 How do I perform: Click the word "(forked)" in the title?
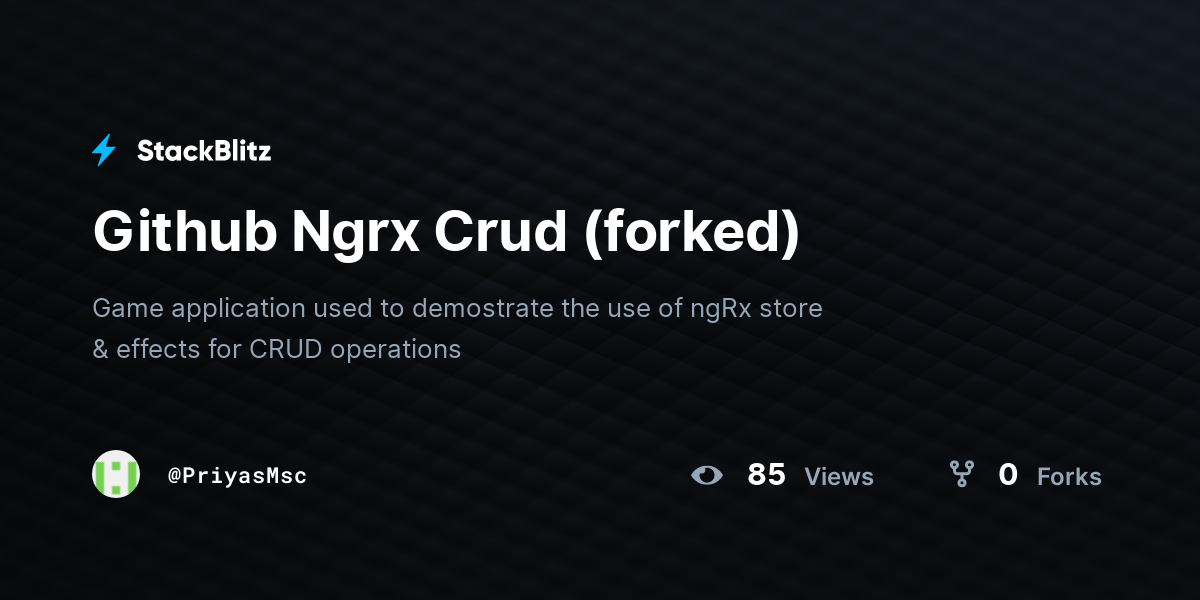click(692, 232)
